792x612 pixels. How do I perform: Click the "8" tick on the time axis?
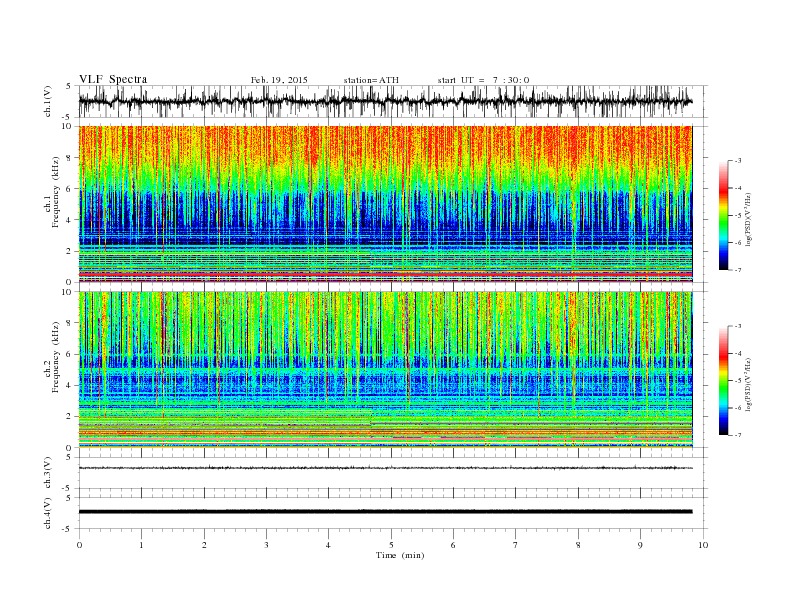click(x=578, y=545)
